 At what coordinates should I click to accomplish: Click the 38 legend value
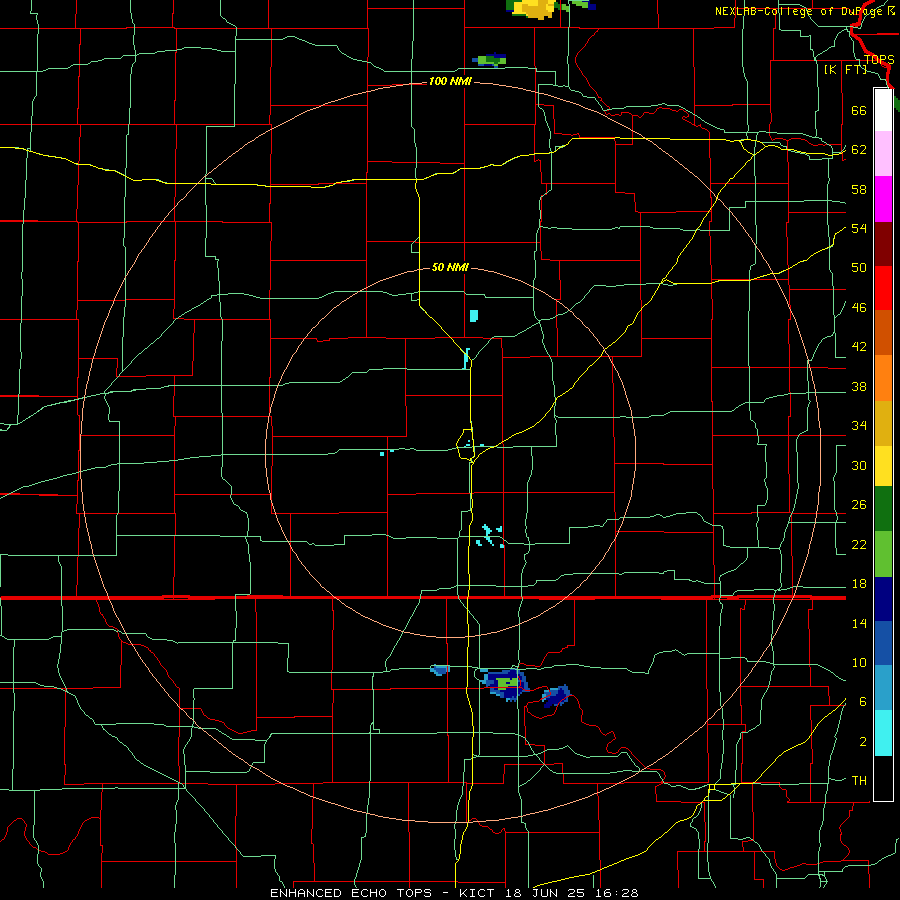pyautogui.click(x=859, y=386)
